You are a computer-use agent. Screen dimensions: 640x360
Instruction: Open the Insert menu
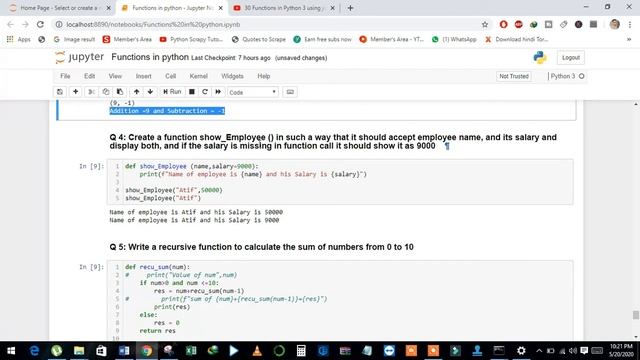(143, 76)
